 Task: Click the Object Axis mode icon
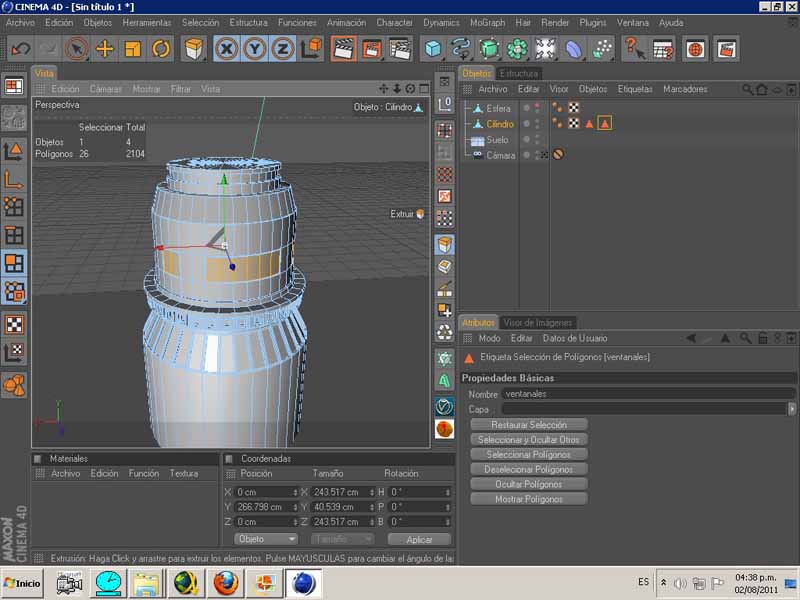pos(14,179)
